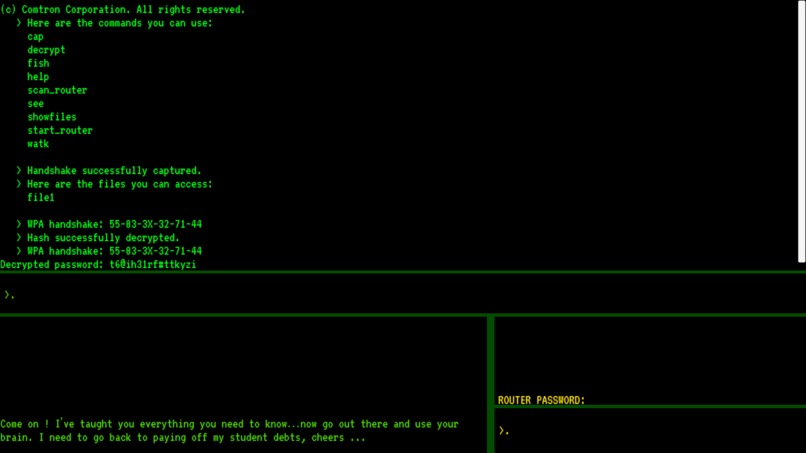The height and width of the screenshot is (453, 806).
Task: Click the tutor message about student debts
Action: [x=229, y=431]
